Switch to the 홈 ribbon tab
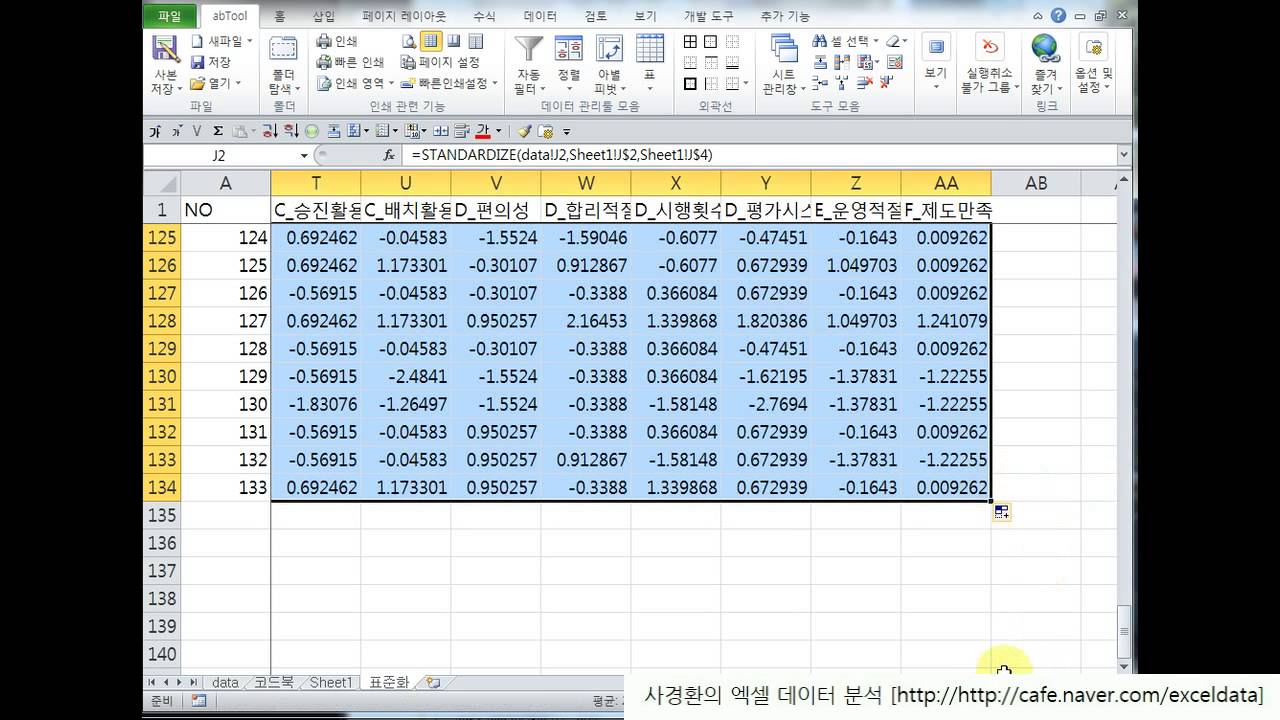 tap(279, 16)
